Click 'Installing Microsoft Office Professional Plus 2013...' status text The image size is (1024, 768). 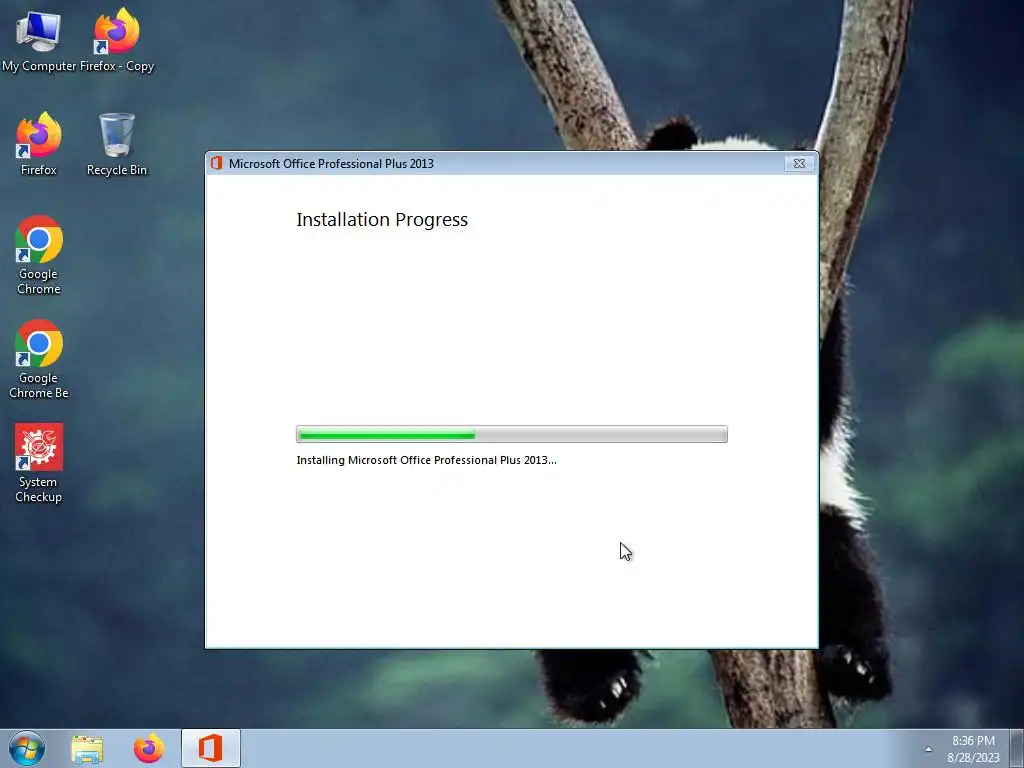426,460
